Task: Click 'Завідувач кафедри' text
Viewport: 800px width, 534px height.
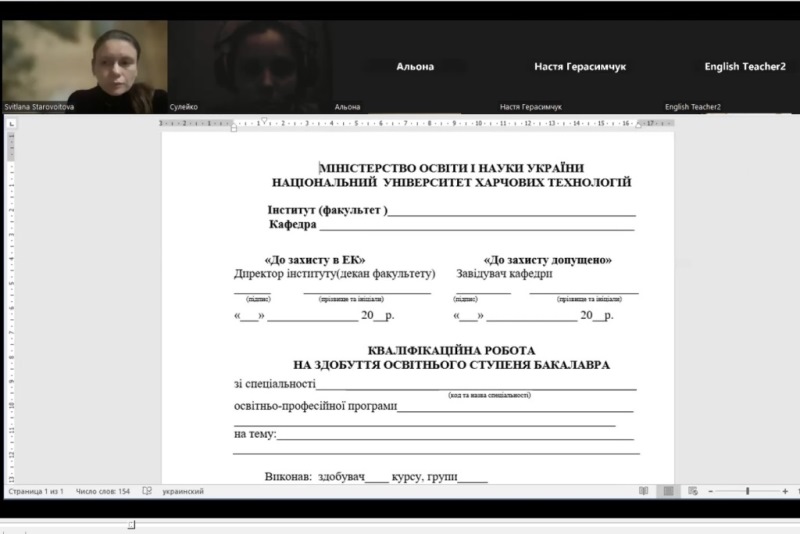Action: pos(504,274)
